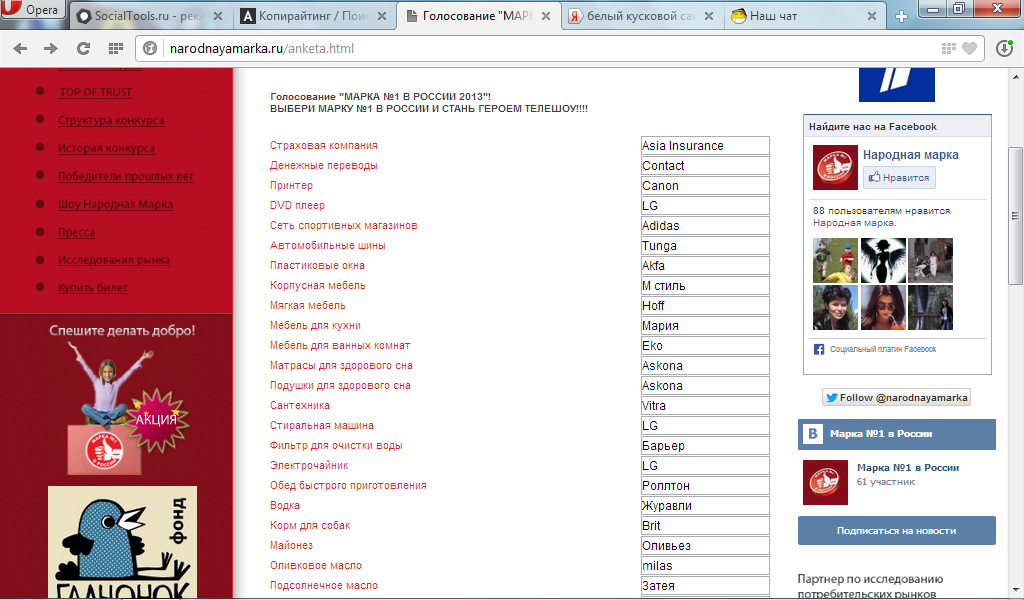Click the Сантехника field with Vitra

coord(705,405)
